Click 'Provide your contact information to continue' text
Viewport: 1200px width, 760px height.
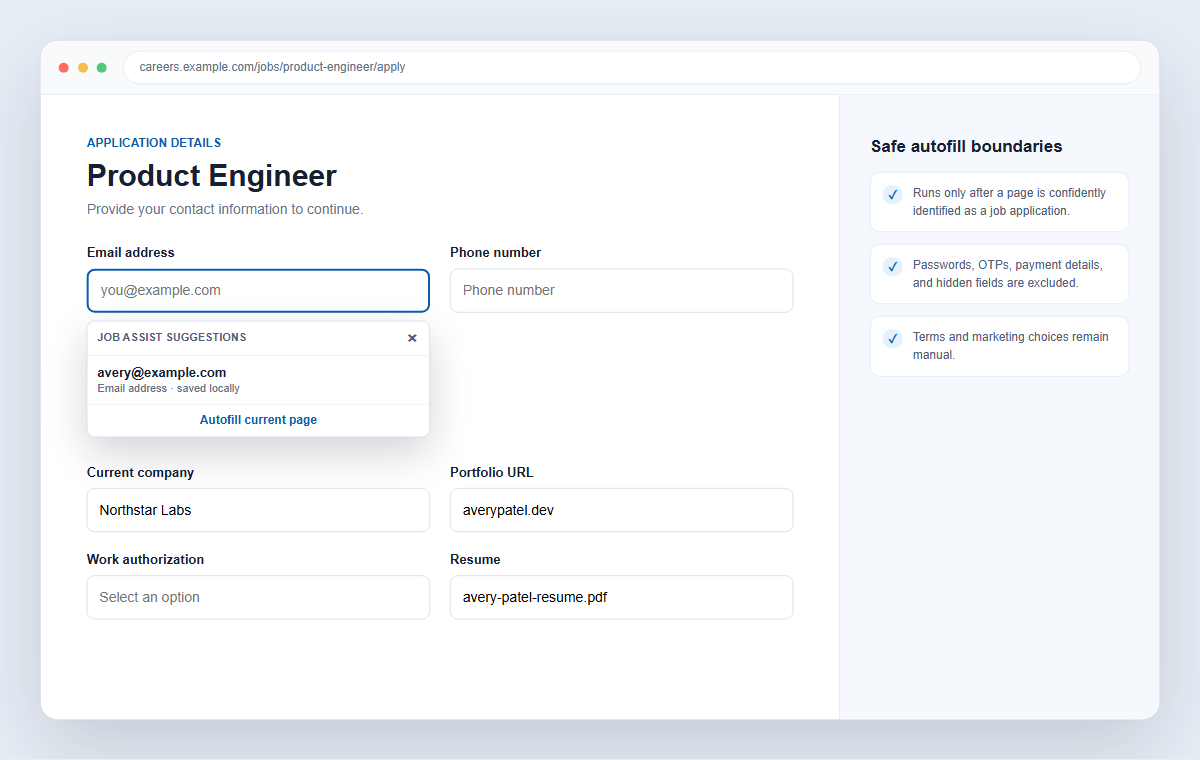tap(225, 210)
